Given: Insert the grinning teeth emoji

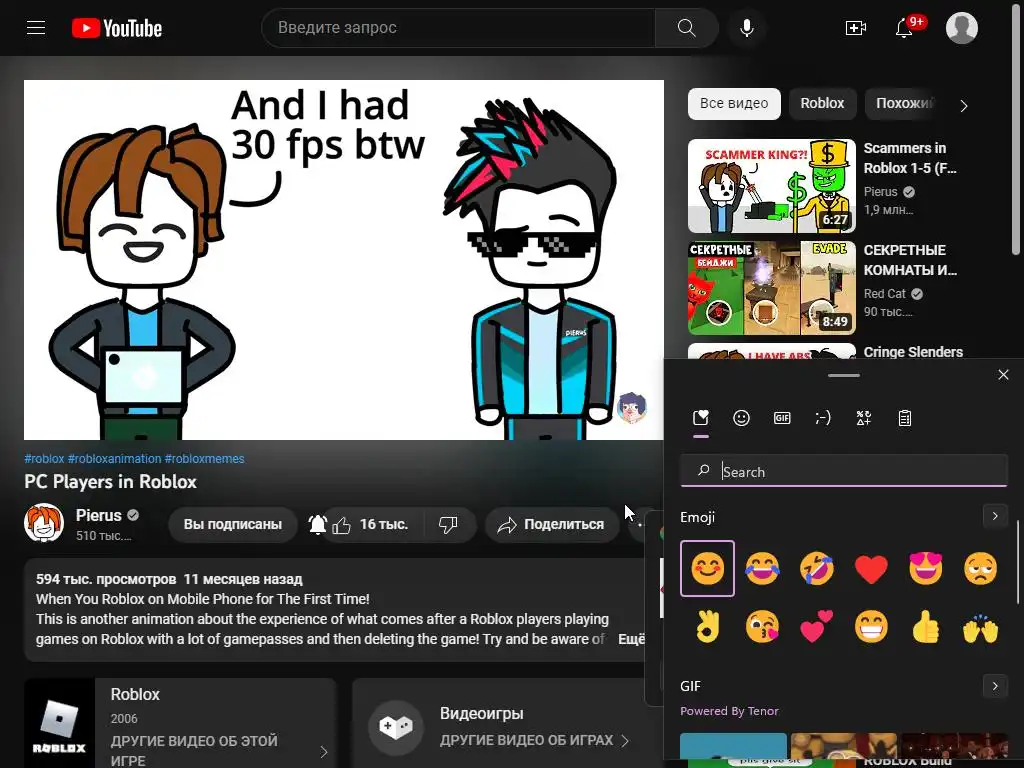Looking at the screenshot, I should pos(871,626).
